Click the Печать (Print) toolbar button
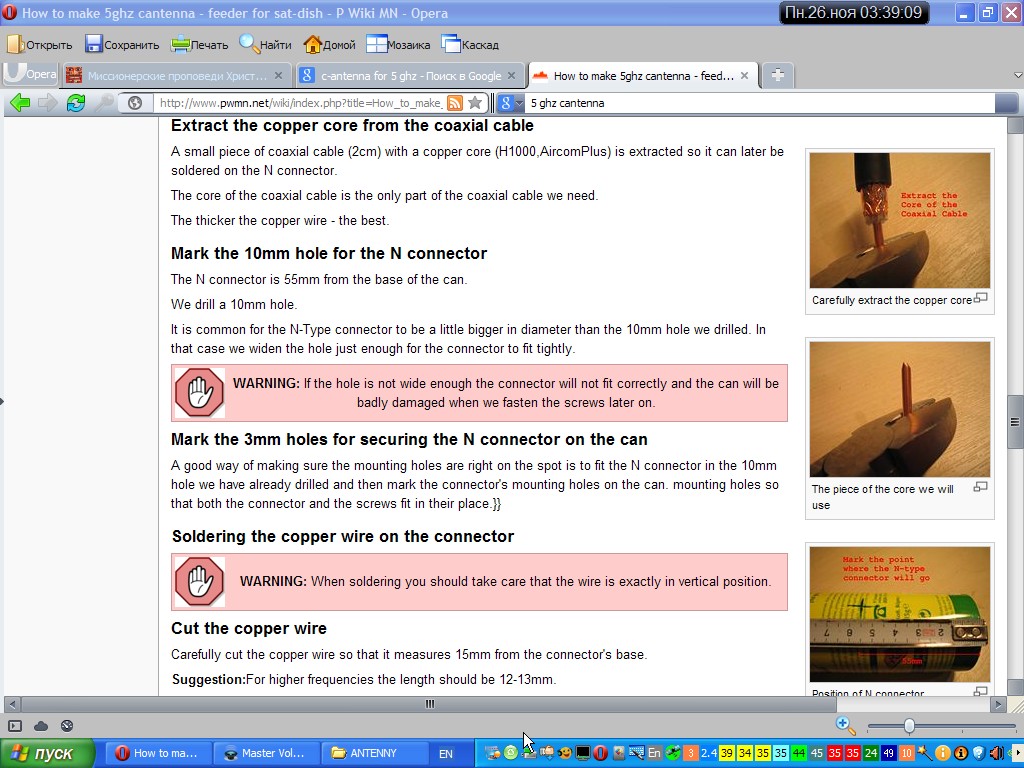 [x=199, y=44]
